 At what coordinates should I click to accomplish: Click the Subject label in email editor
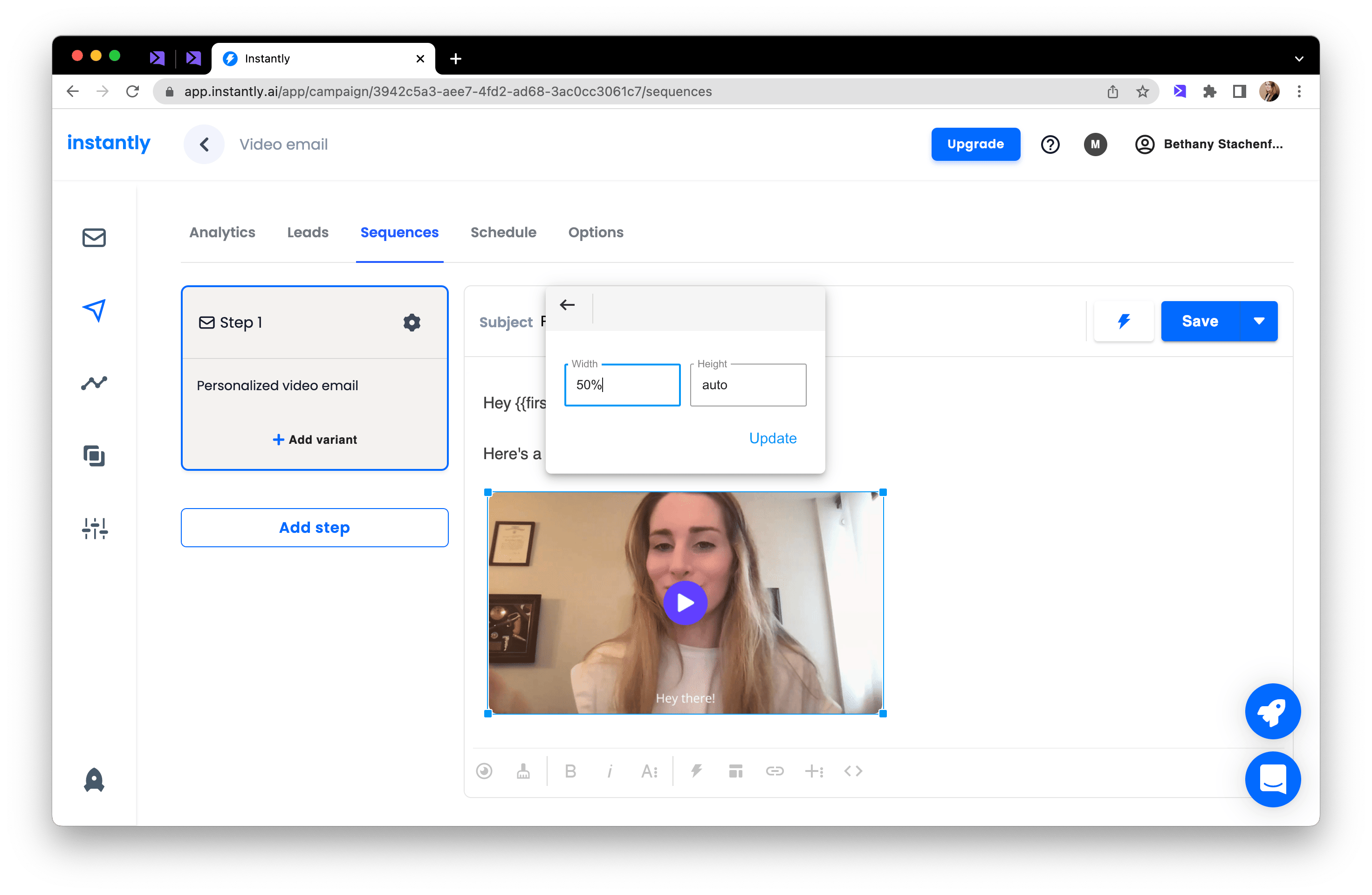pos(506,322)
